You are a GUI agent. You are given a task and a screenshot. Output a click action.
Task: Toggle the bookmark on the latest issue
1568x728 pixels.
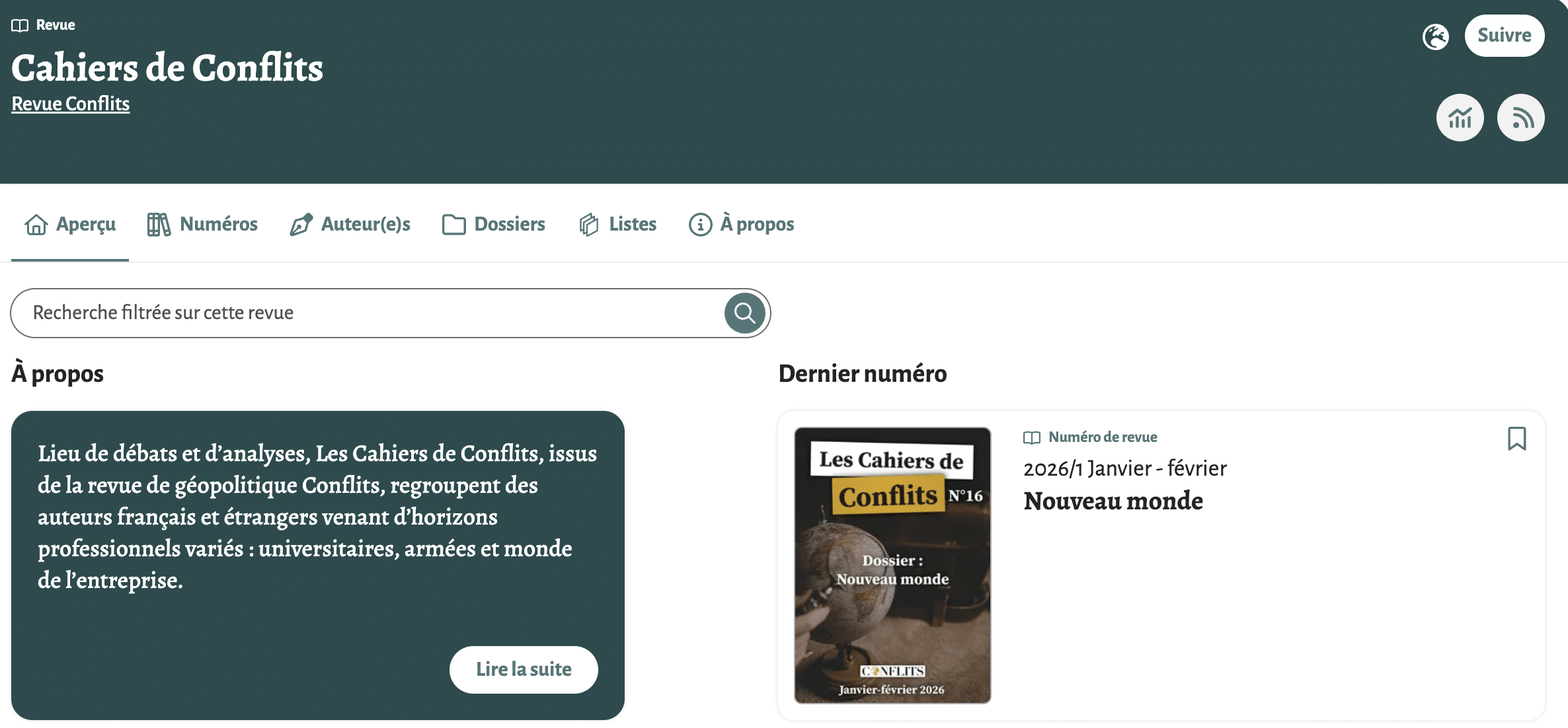(1517, 439)
